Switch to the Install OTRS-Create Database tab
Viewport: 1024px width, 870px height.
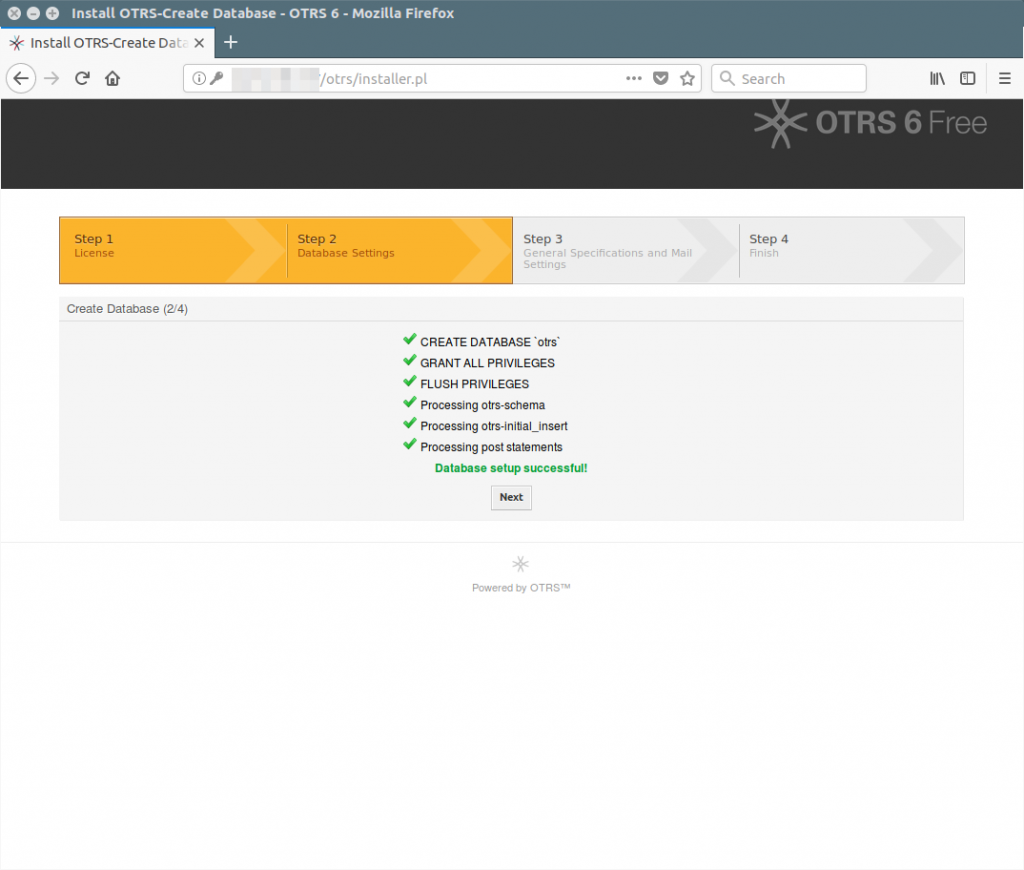pos(105,43)
